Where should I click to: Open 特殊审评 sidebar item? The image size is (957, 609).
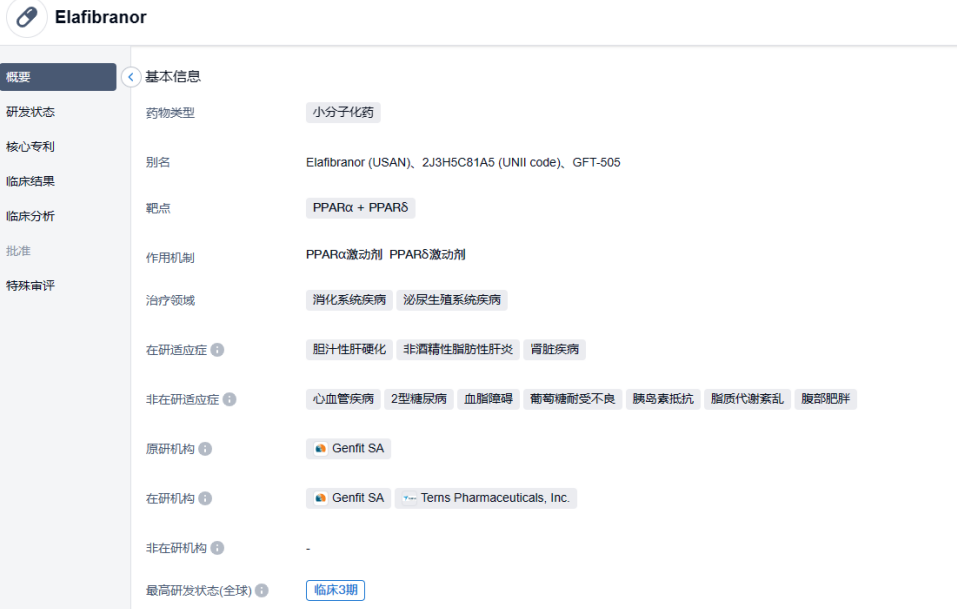click(x=31, y=286)
